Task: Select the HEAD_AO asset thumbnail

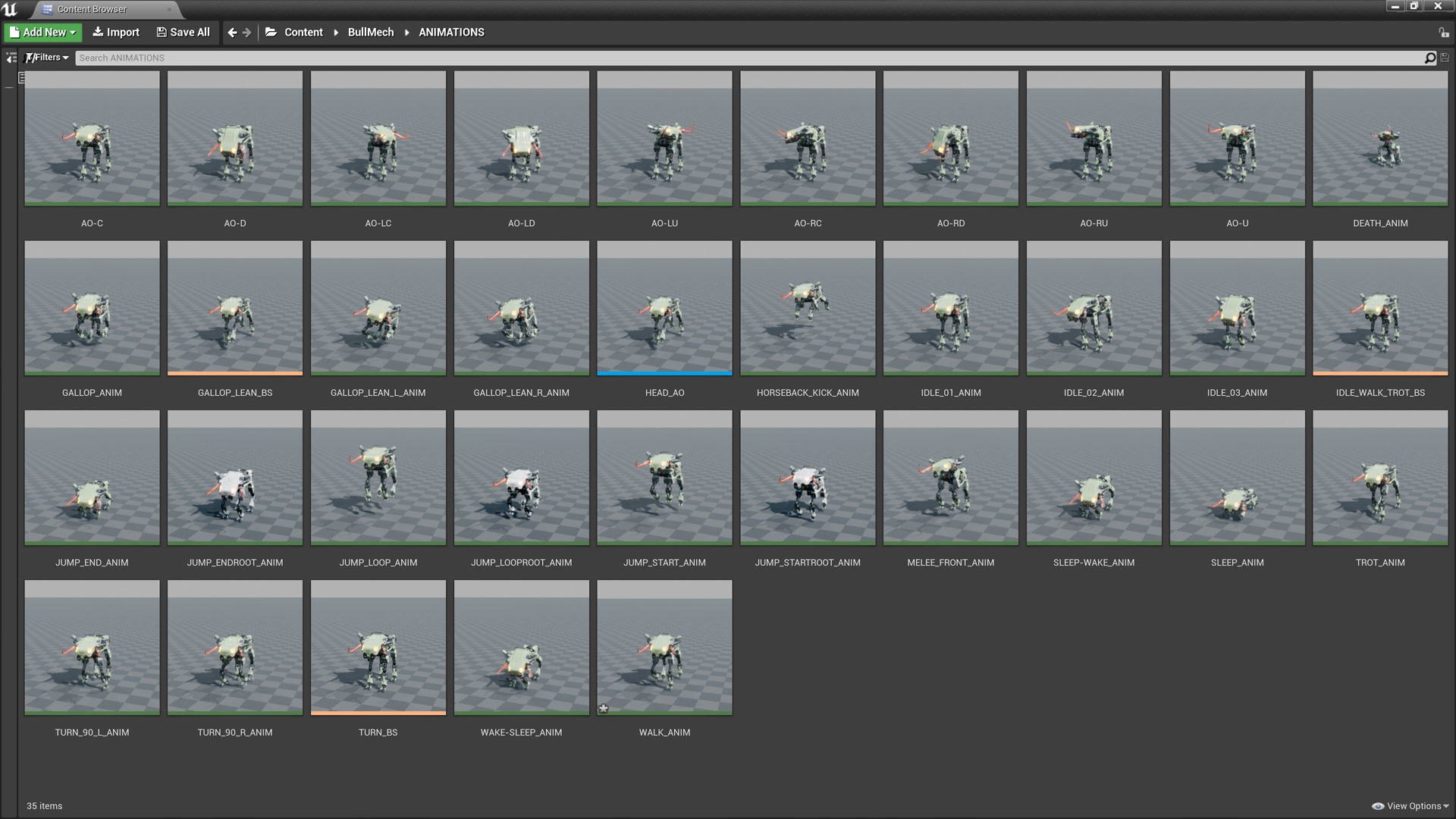Action: point(664,308)
